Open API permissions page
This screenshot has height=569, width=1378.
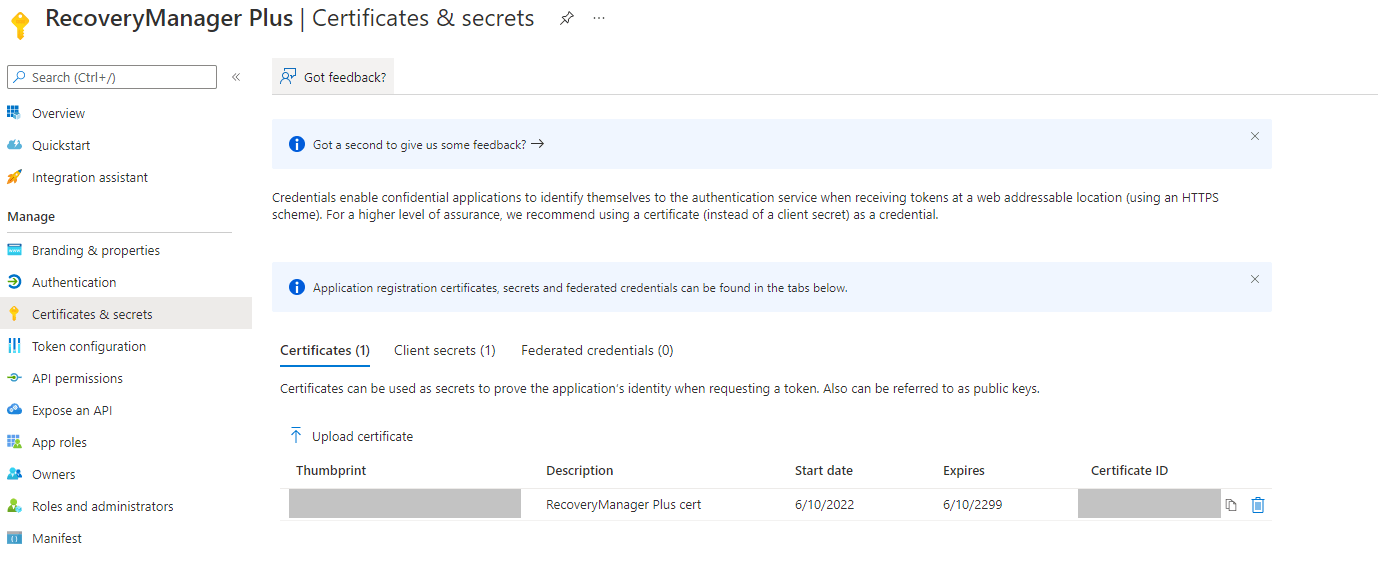(77, 378)
